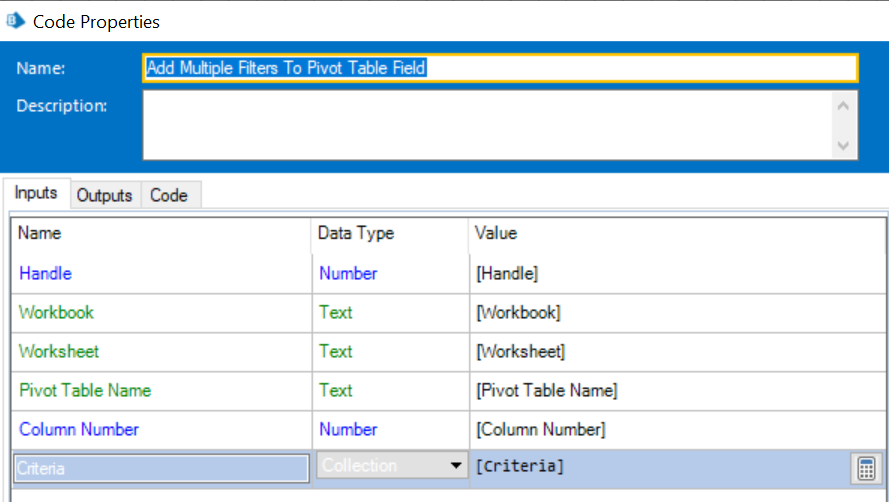Screen dimensions: 889x502
Task: Open the expression calculator for Criteria
Action: click(x=866, y=467)
